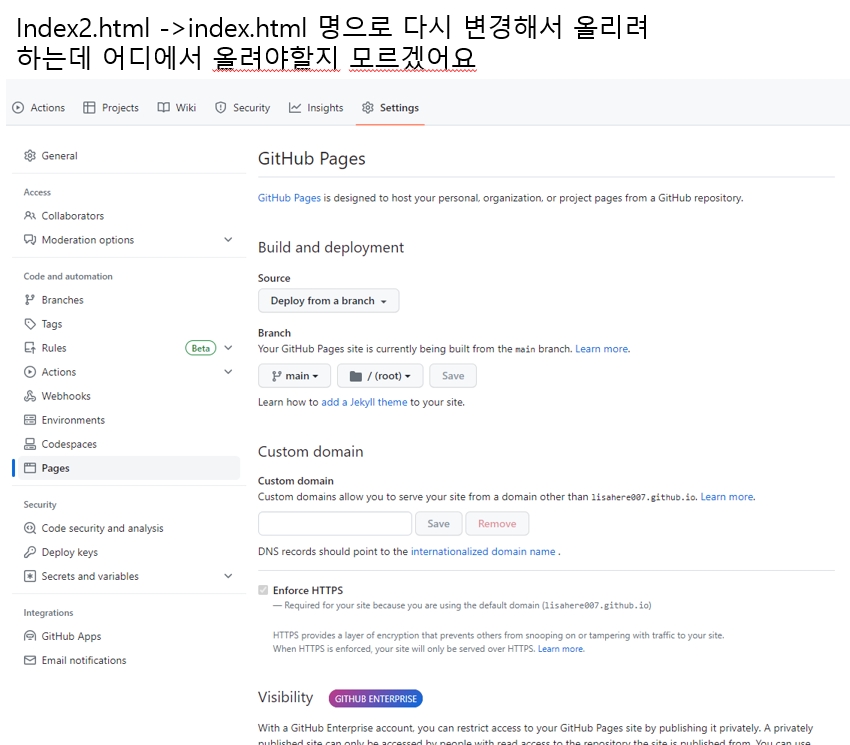Open the Deploy from a branch source dropdown

click(329, 300)
